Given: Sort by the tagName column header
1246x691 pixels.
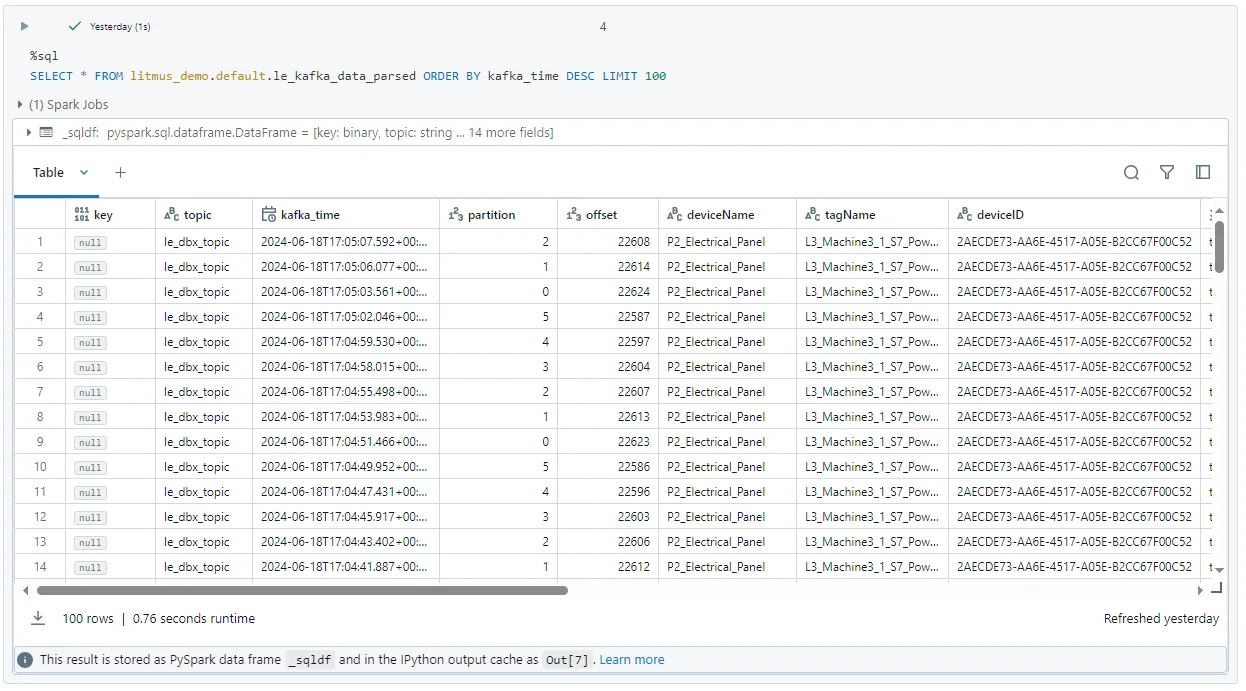Looking at the screenshot, I should (x=872, y=214).
